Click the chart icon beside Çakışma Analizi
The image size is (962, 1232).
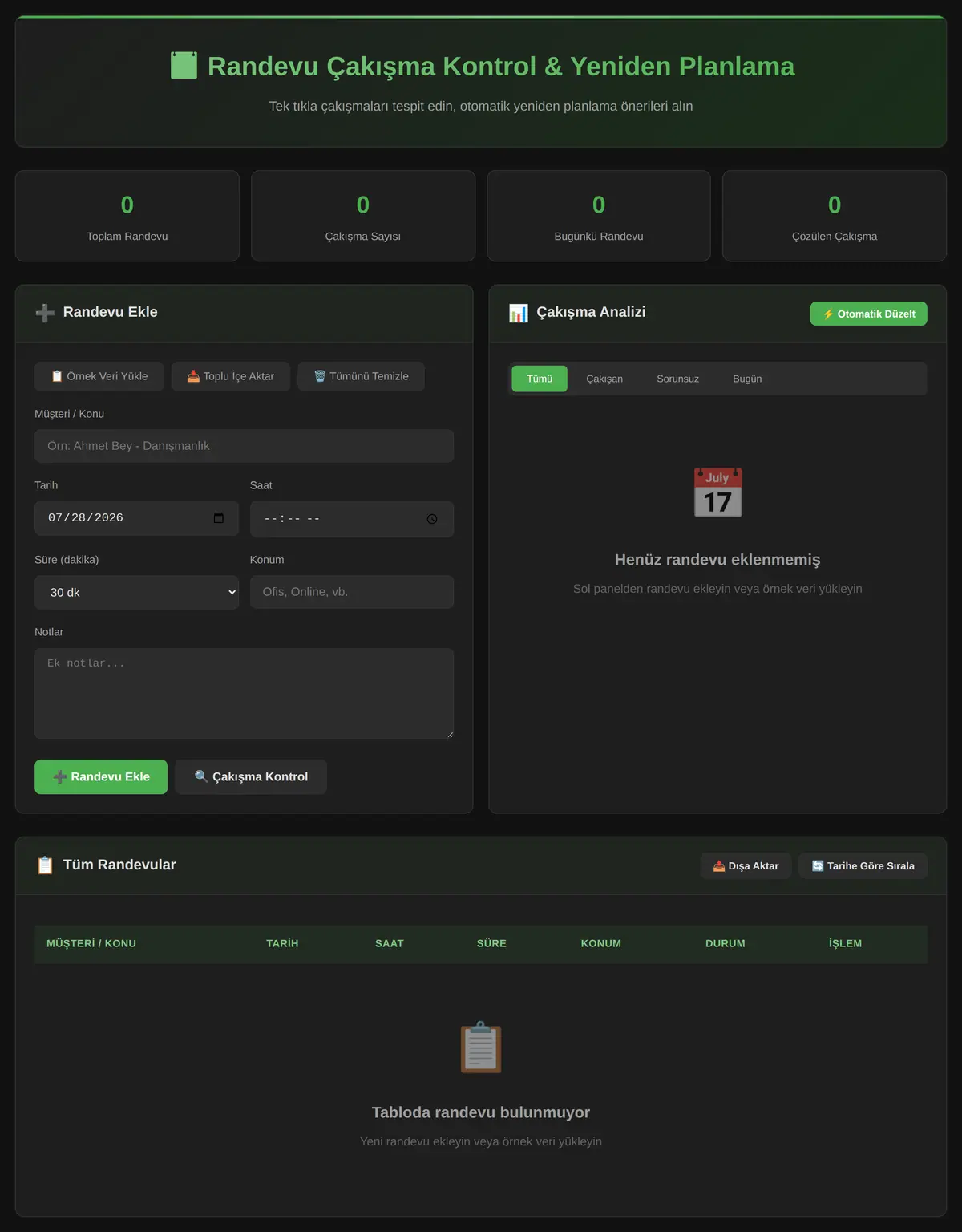519,313
